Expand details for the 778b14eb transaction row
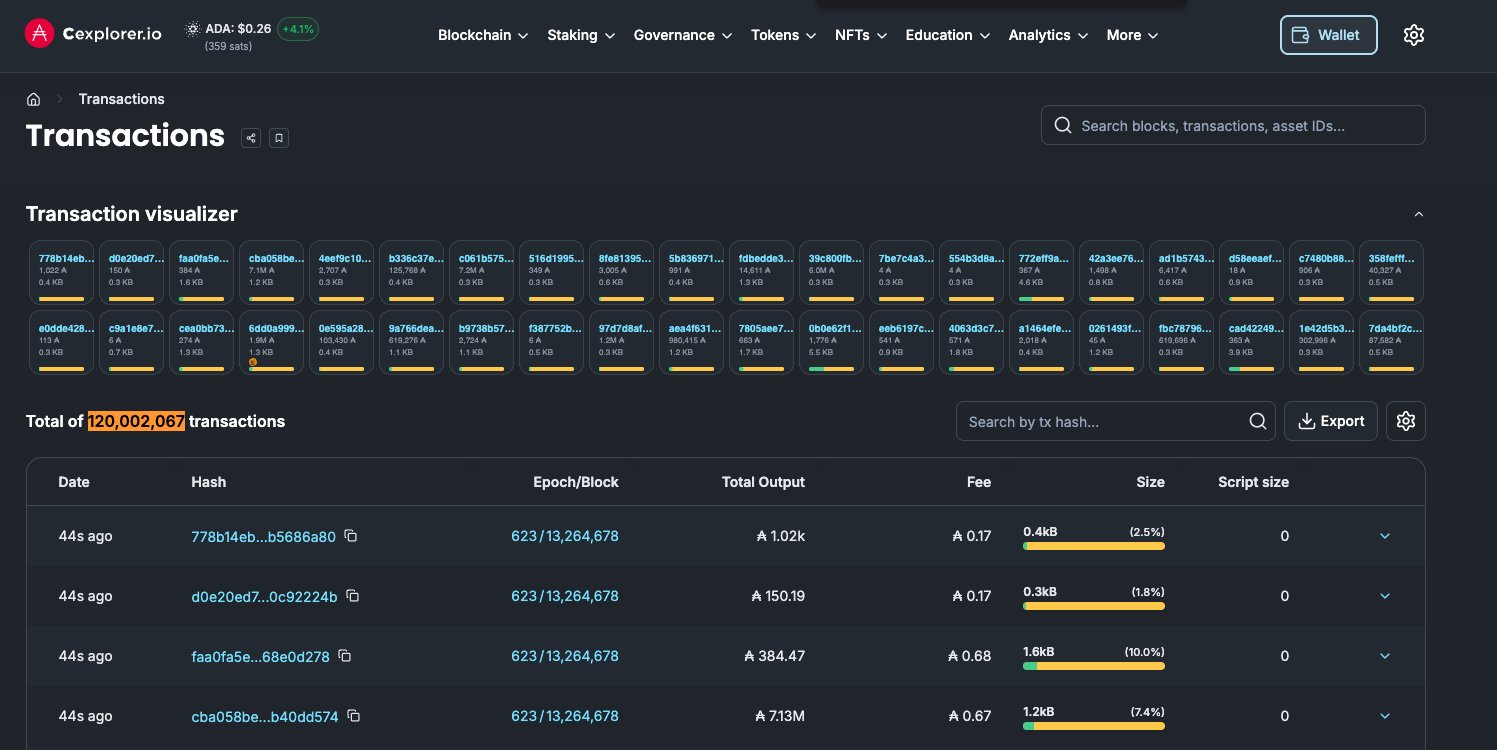The width and height of the screenshot is (1497, 750). click(x=1384, y=536)
